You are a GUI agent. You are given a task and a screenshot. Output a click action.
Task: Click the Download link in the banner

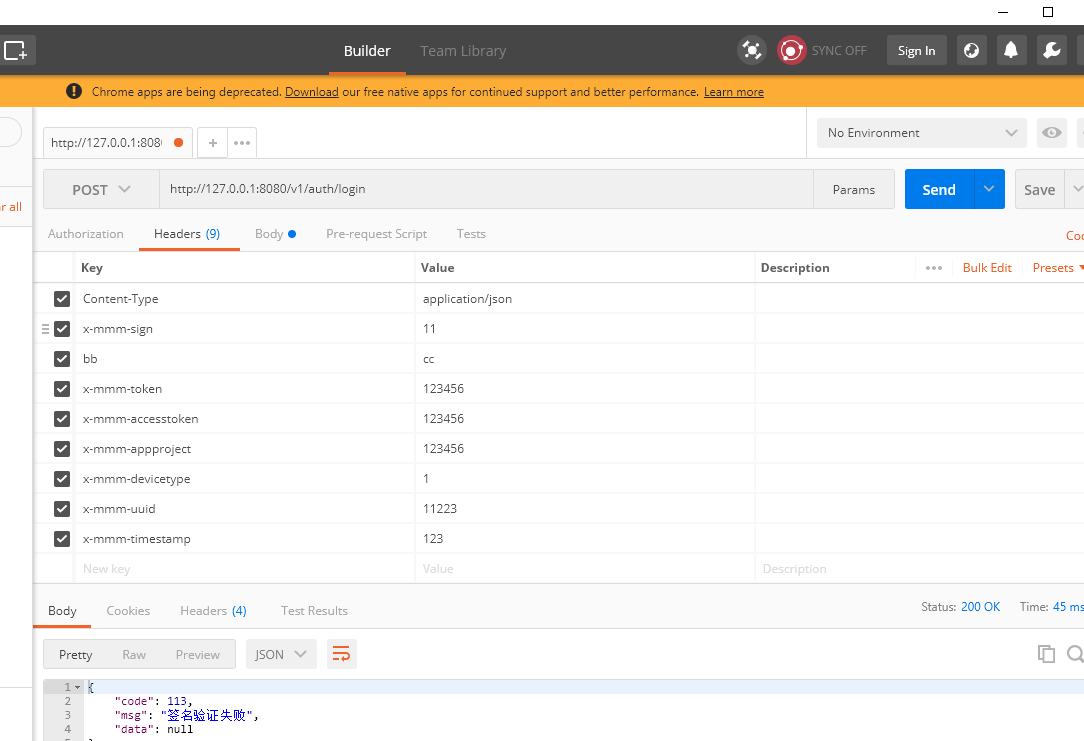tap(312, 91)
